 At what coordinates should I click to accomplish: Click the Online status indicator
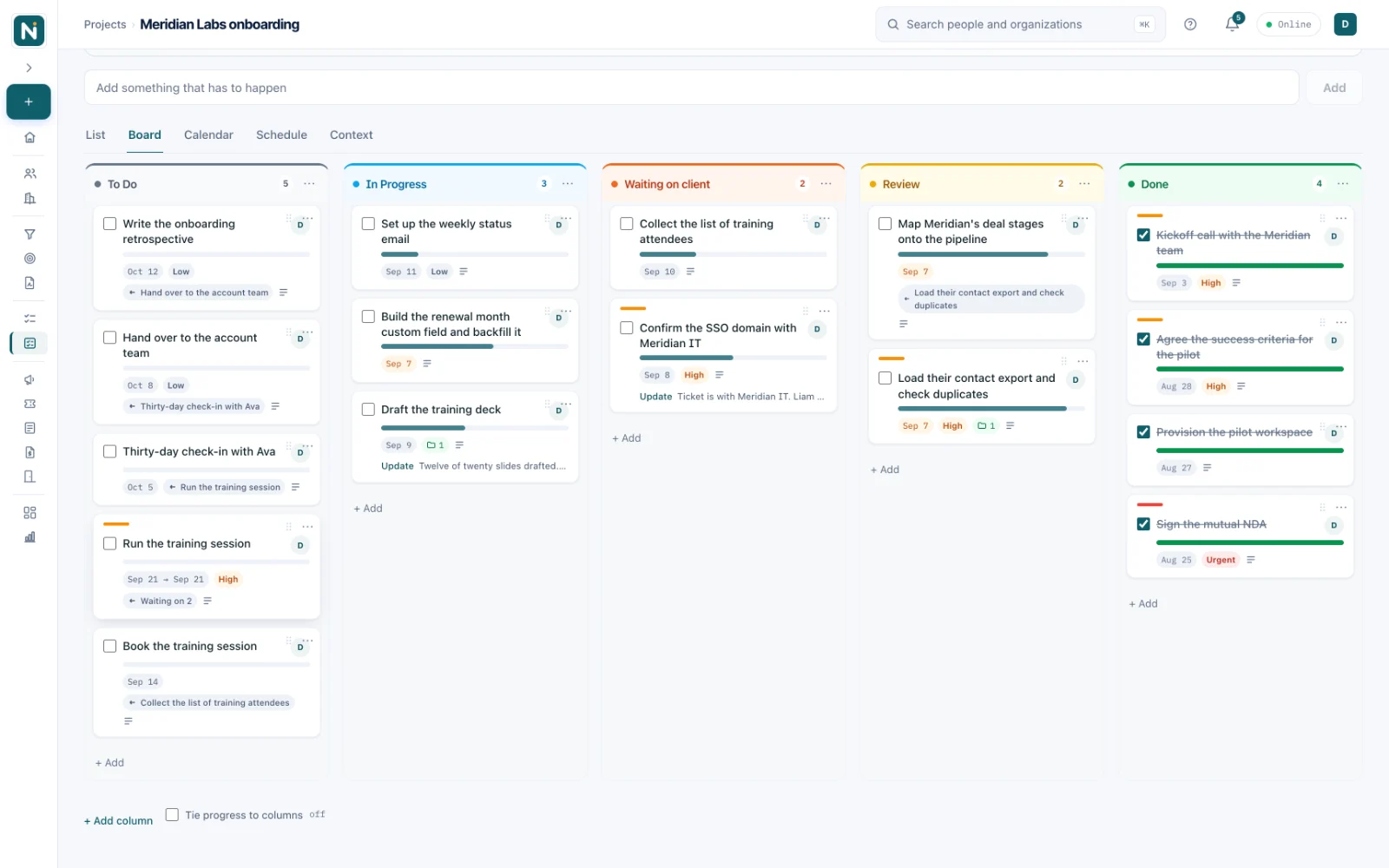point(1288,24)
